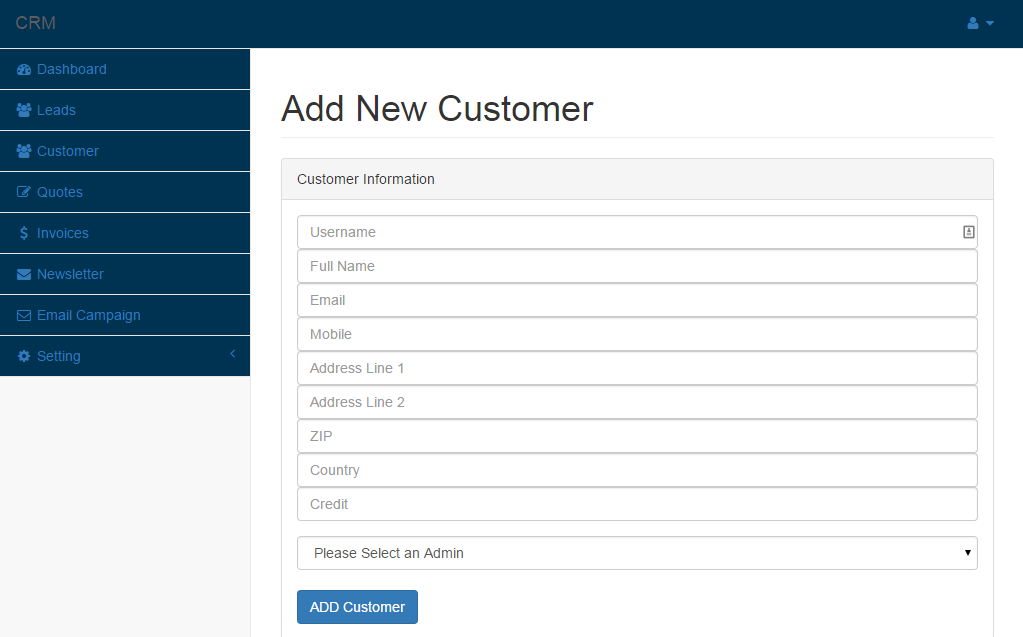The width and height of the screenshot is (1023, 637).
Task: Click the Invoices dollar sign icon
Action: click(x=23, y=232)
